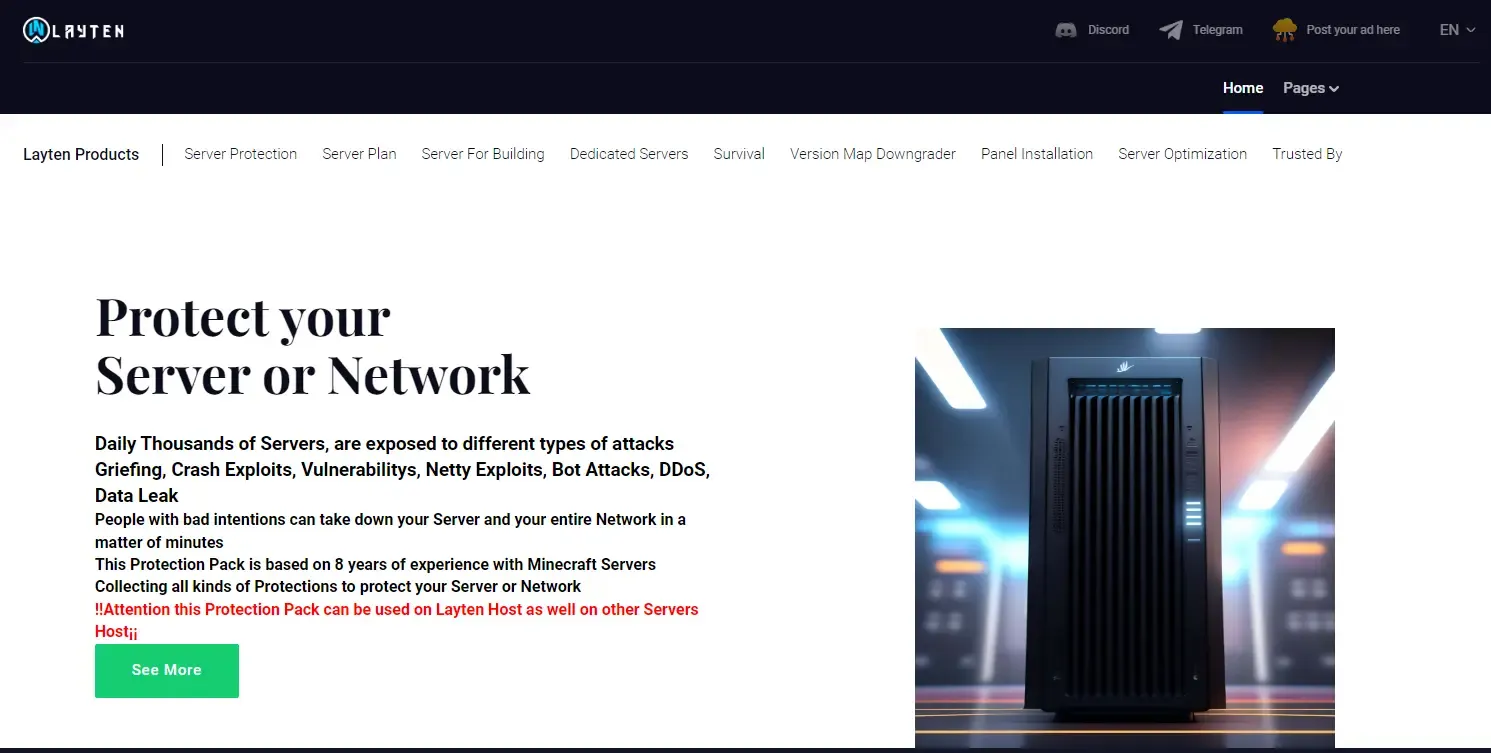The height and width of the screenshot is (753, 1491).
Task: Click the Layten Products label
Action: (x=81, y=154)
